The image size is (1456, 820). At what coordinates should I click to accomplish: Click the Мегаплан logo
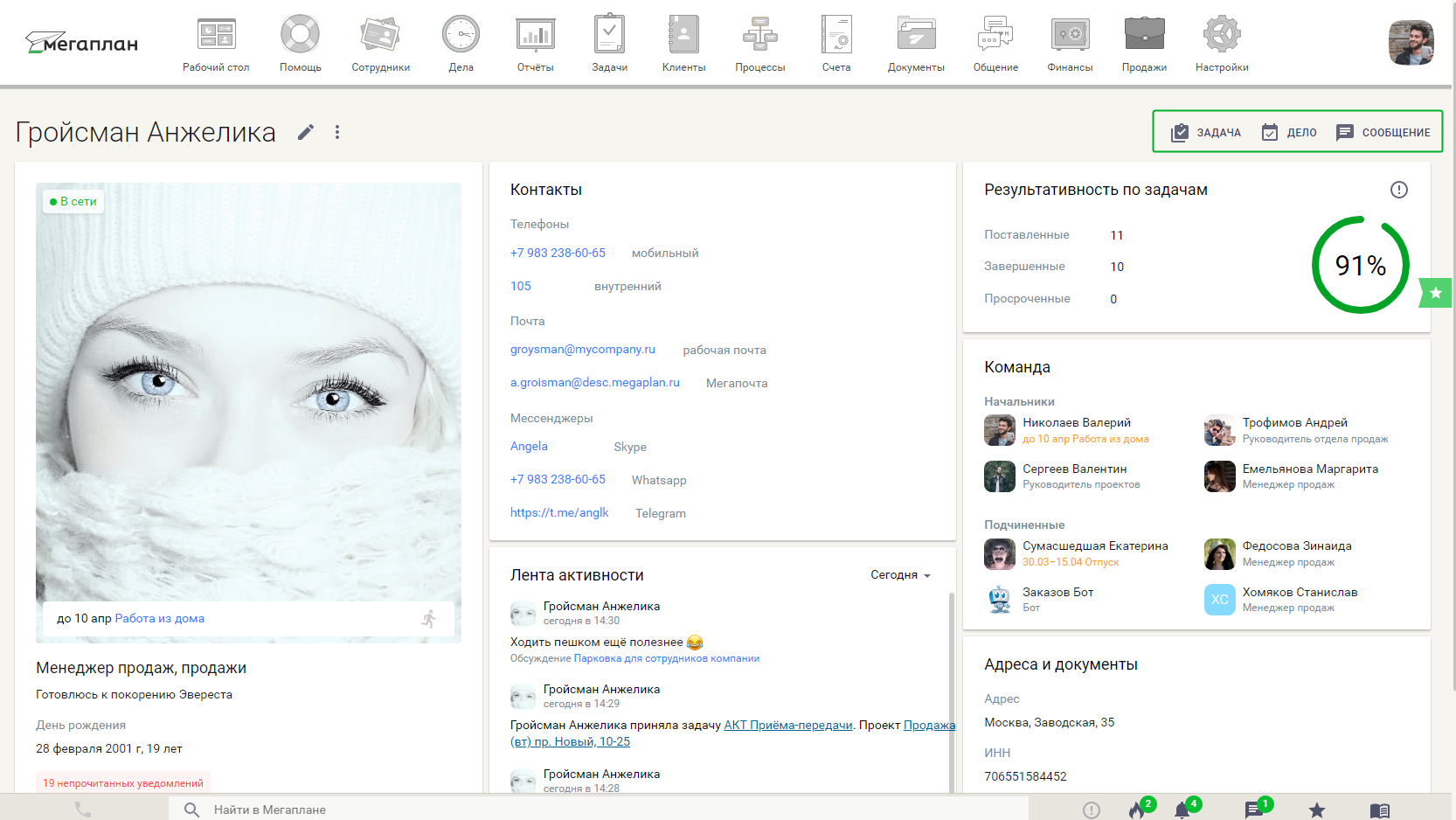click(81, 42)
